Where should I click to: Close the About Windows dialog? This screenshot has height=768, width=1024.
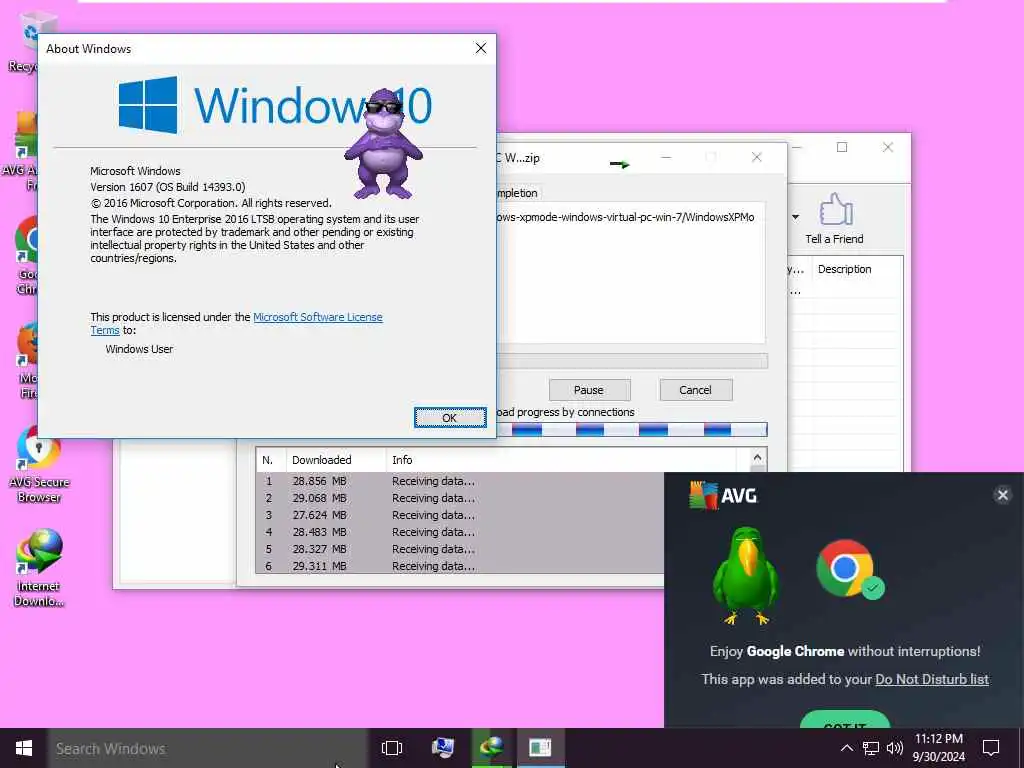pyautogui.click(x=481, y=48)
